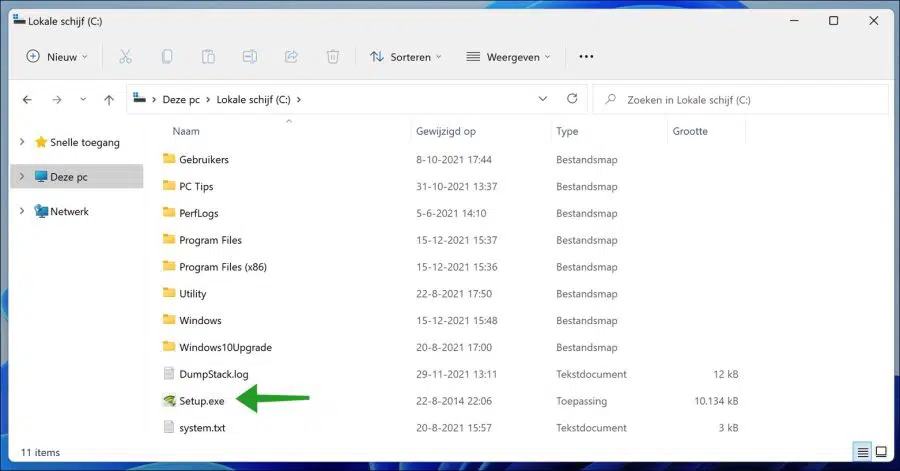Select the DumpStack.log file icon
The width and height of the screenshot is (900, 471).
(x=169, y=374)
